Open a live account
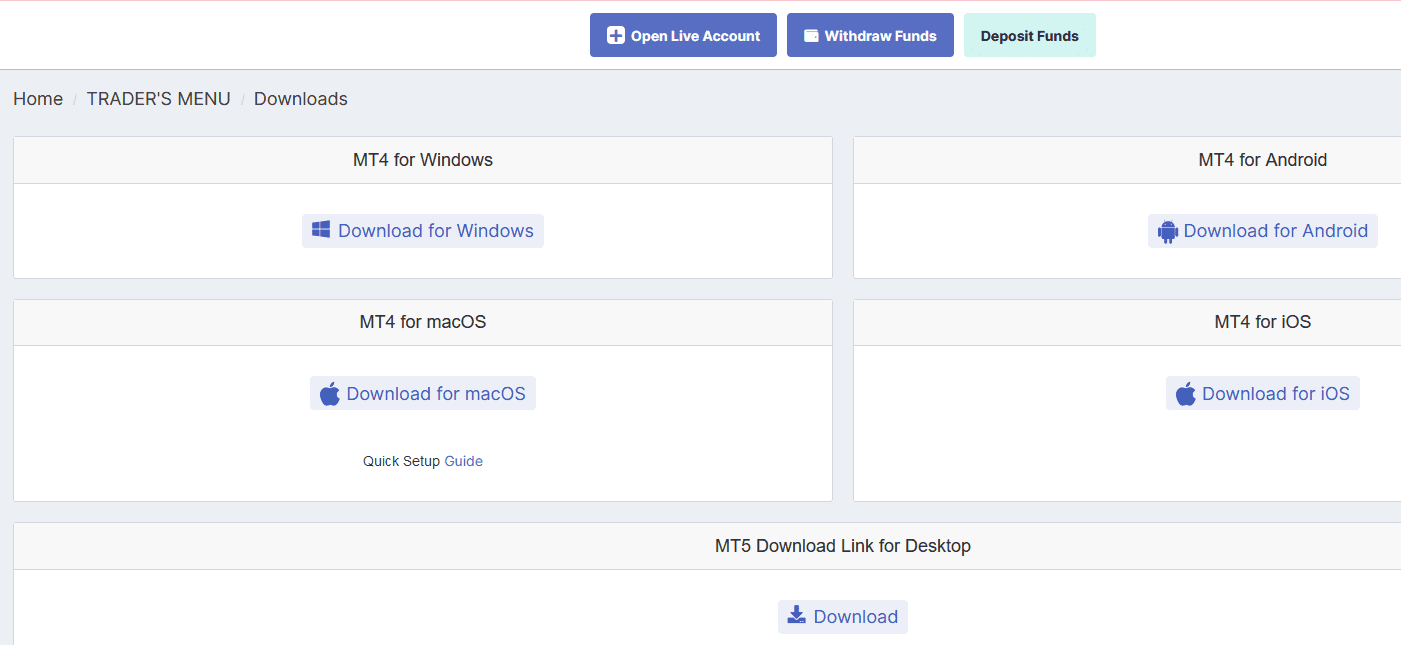This screenshot has height=645, width=1401. pyautogui.click(x=683, y=35)
